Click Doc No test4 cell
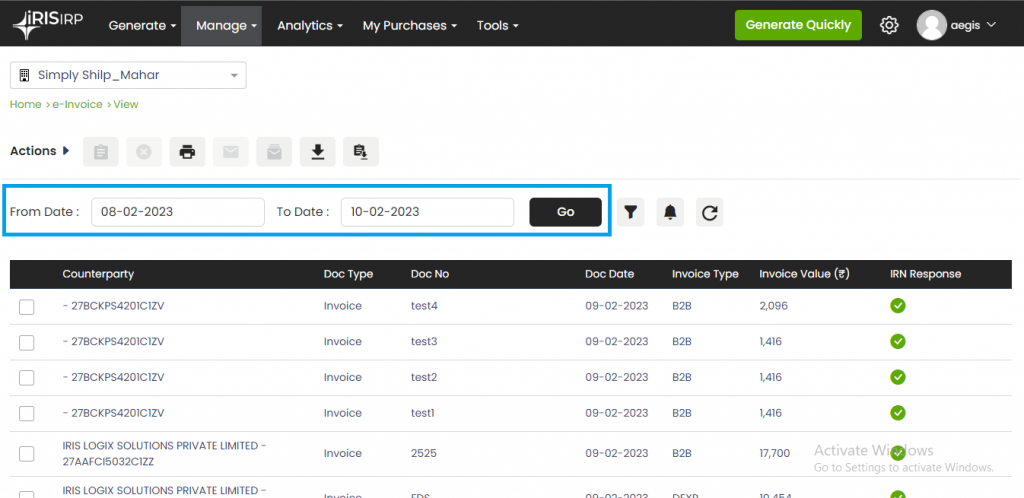The height and width of the screenshot is (498, 1024). [424, 306]
